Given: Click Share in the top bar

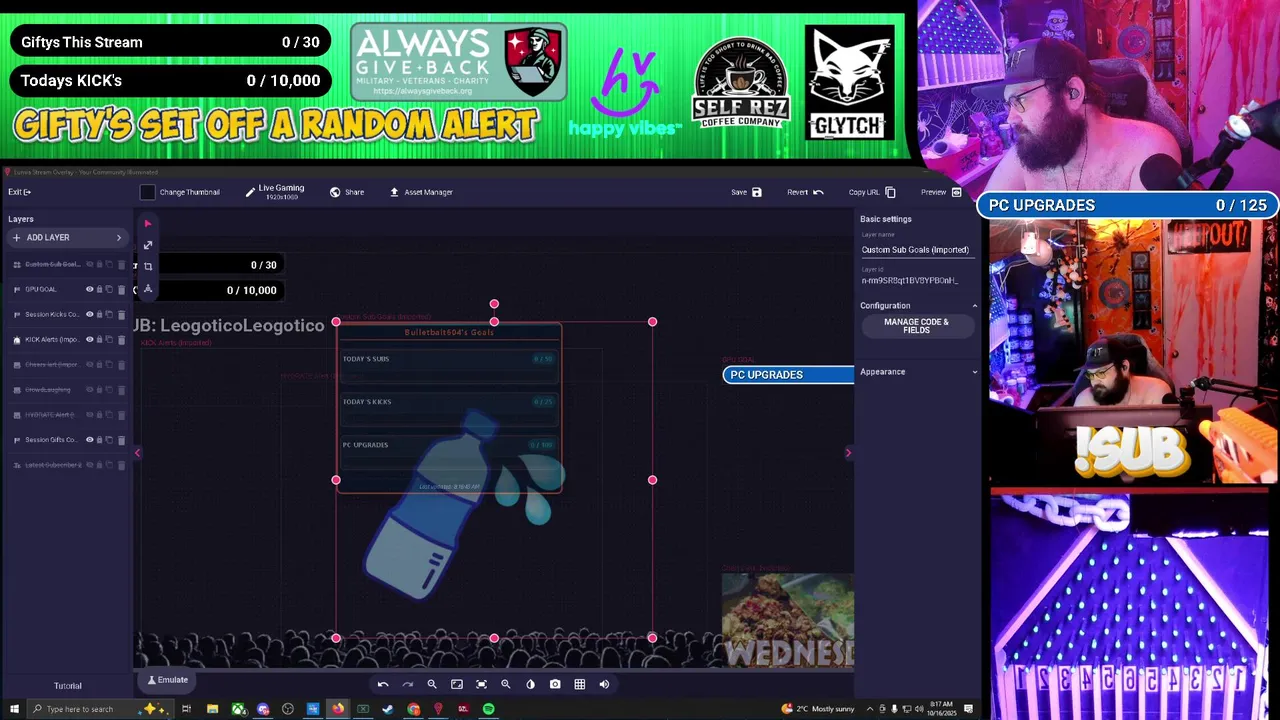Looking at the screenshot, I should [x=347, y=192].
